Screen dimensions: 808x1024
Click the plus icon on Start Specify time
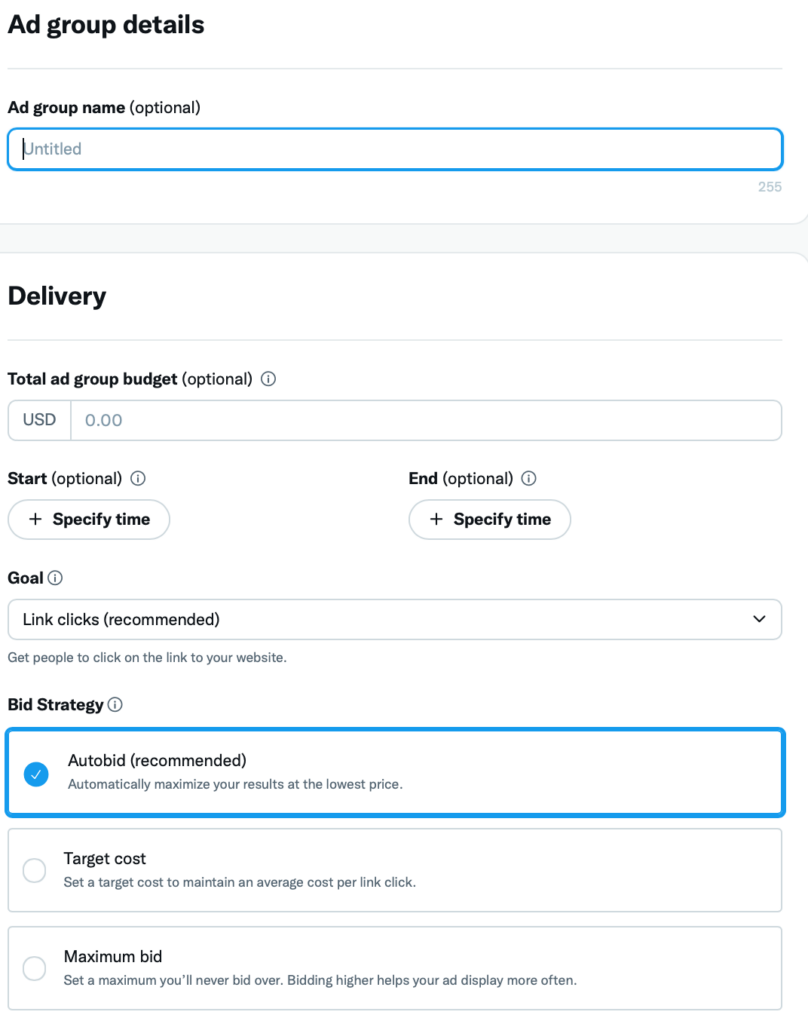coord(33,519)
